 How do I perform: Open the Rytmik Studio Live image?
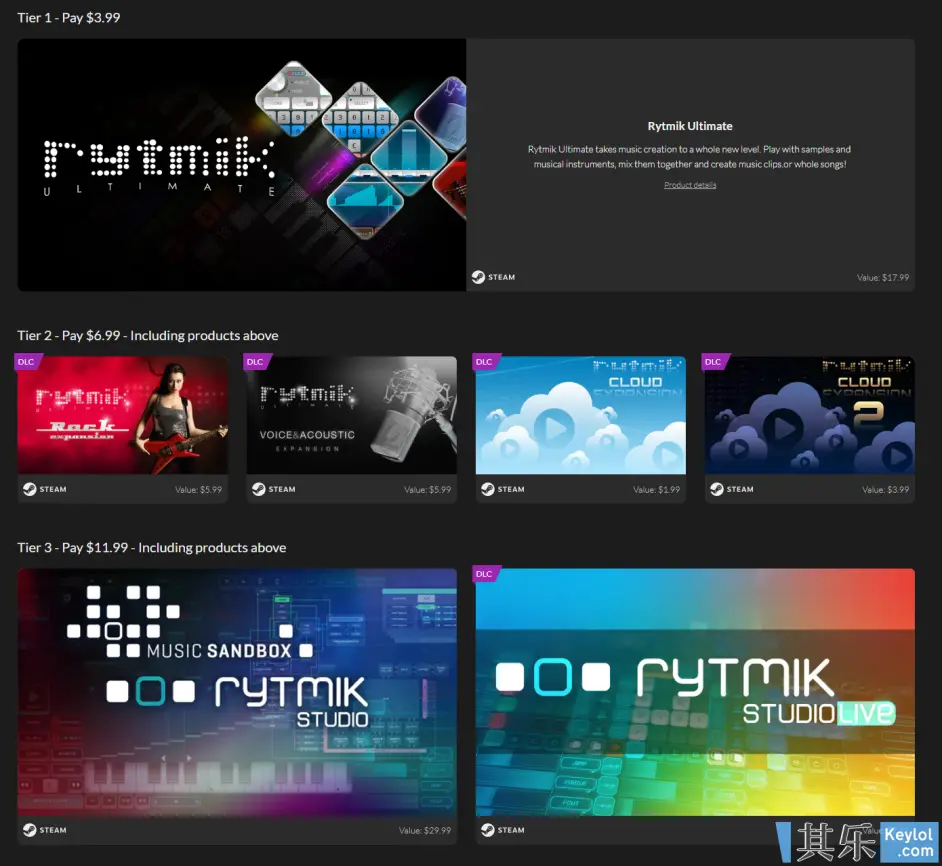click(695, 692)
